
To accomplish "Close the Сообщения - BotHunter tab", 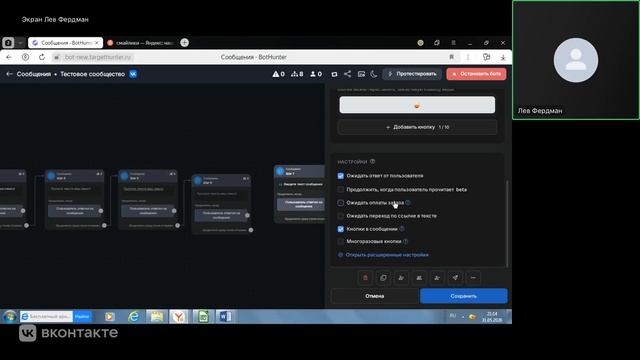I will (x=97, y=42).
